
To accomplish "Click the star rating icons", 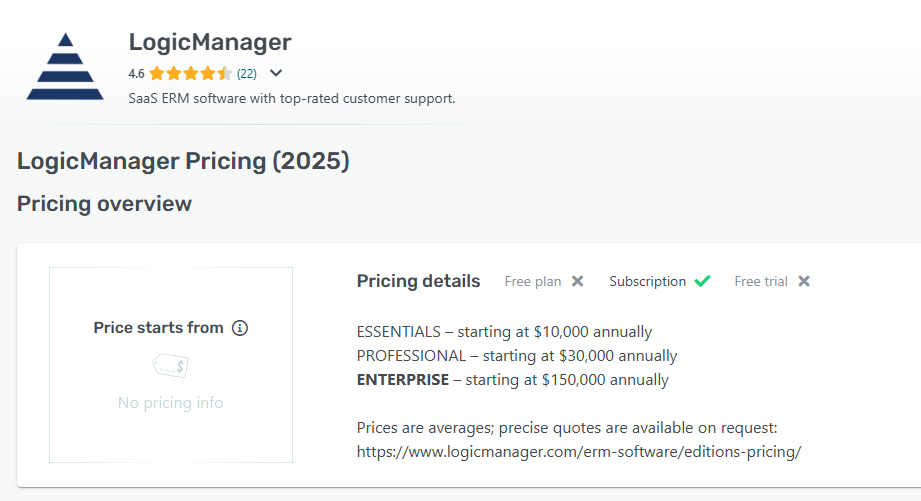I will pyautogui.click(x=191, y=73).
